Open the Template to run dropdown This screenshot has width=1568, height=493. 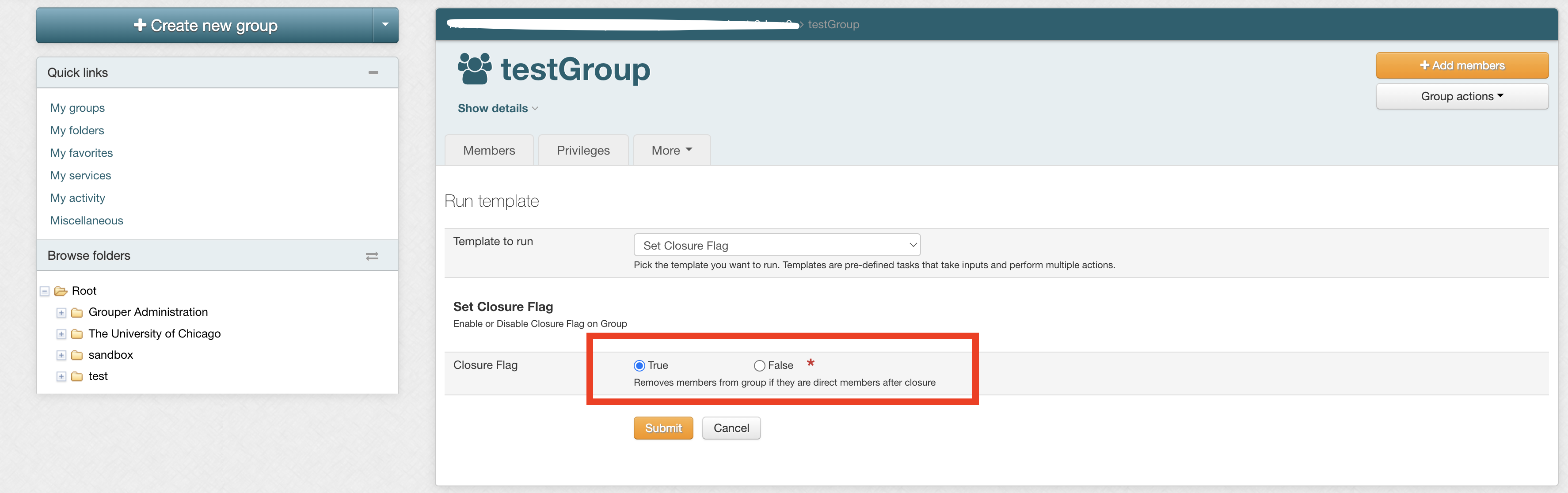click(776, 245)
